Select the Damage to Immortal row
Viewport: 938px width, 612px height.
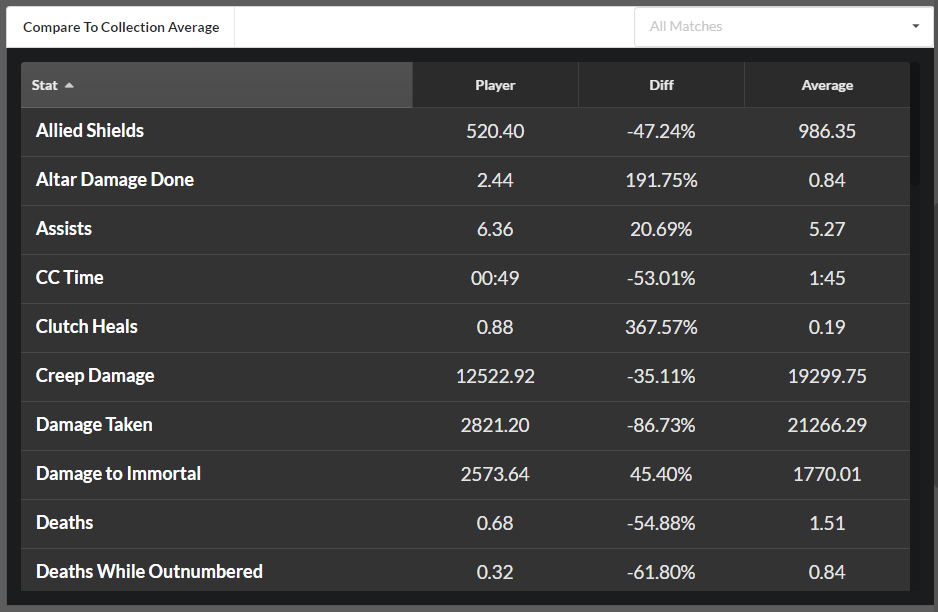(465, 475)
